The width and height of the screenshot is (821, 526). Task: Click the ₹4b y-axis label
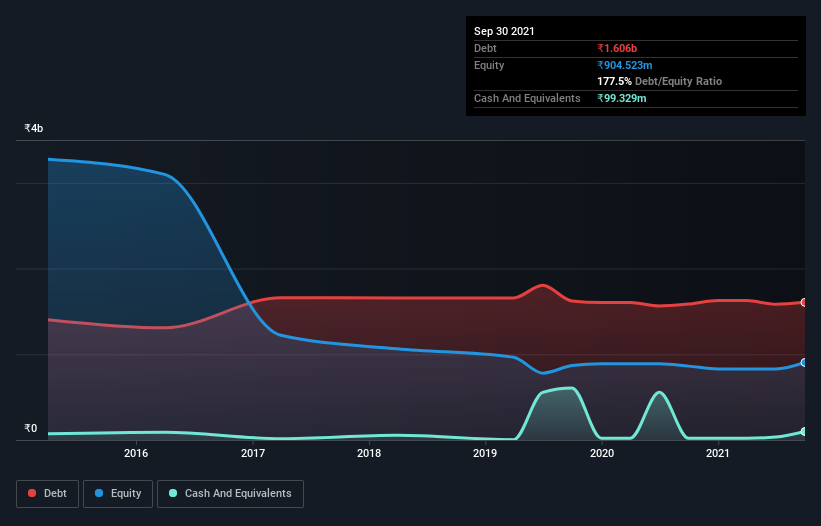coord(34,128)
